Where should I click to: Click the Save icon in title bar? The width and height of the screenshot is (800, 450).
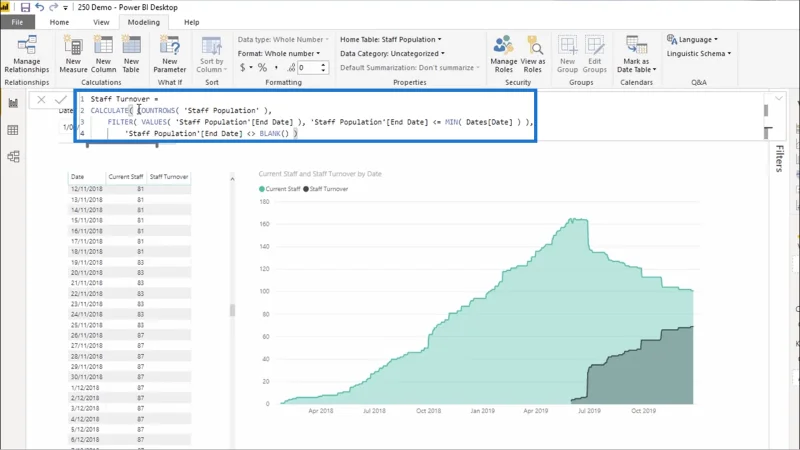click(x=24, y=7)
